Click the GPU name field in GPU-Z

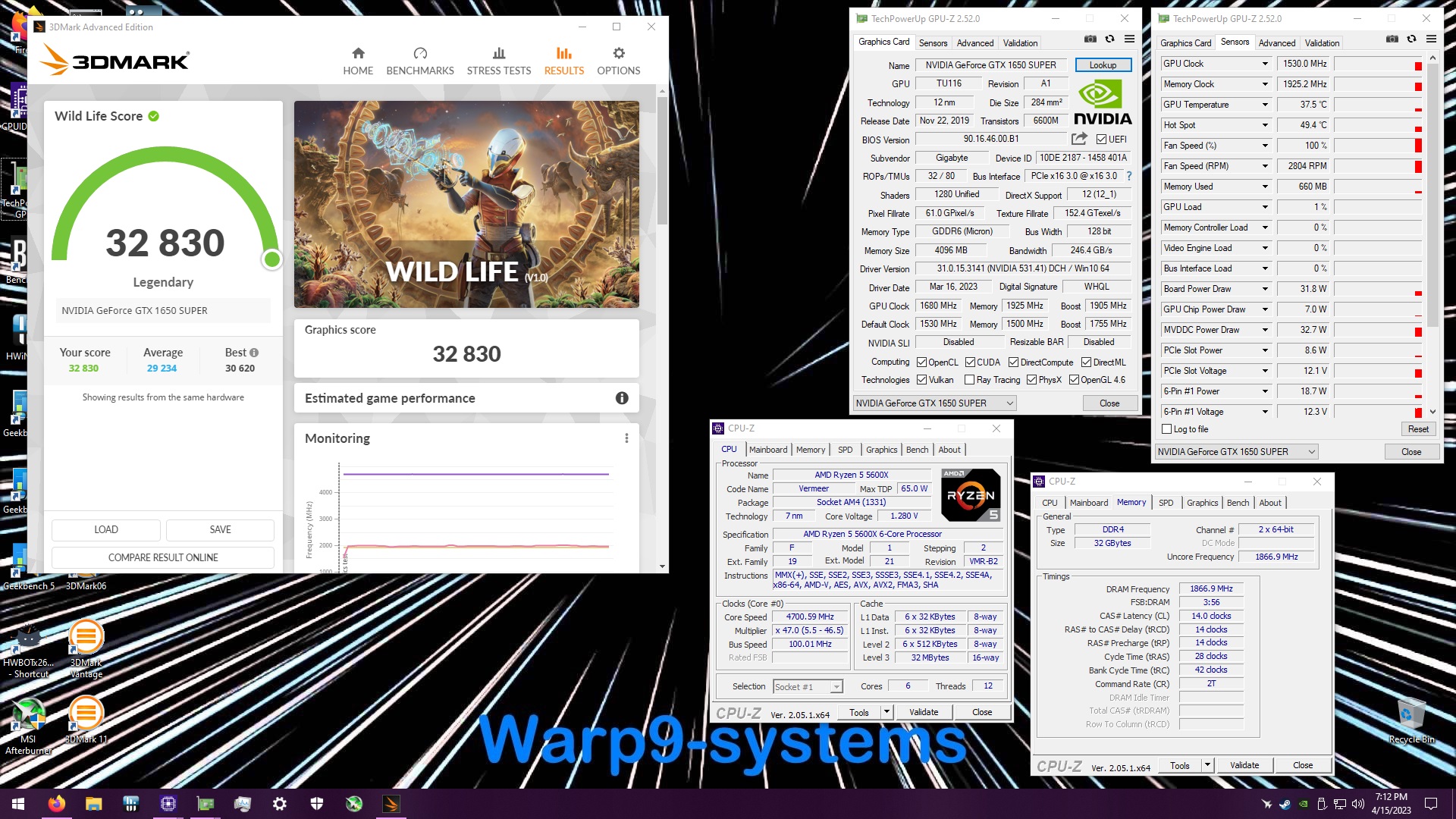click(990, 65)
